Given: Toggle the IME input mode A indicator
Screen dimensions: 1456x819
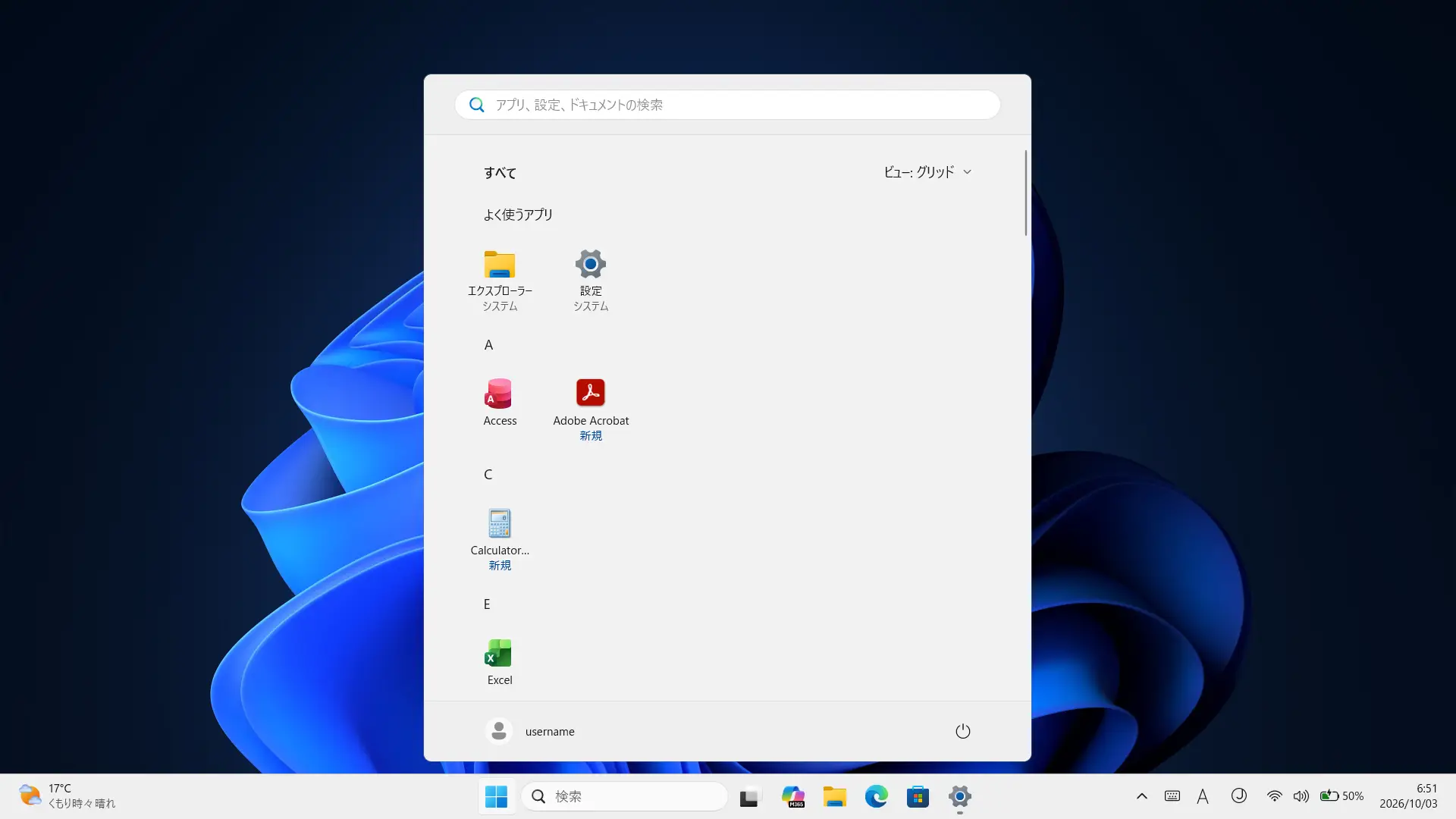Looking at the screenshot, I should [1203, 796].
